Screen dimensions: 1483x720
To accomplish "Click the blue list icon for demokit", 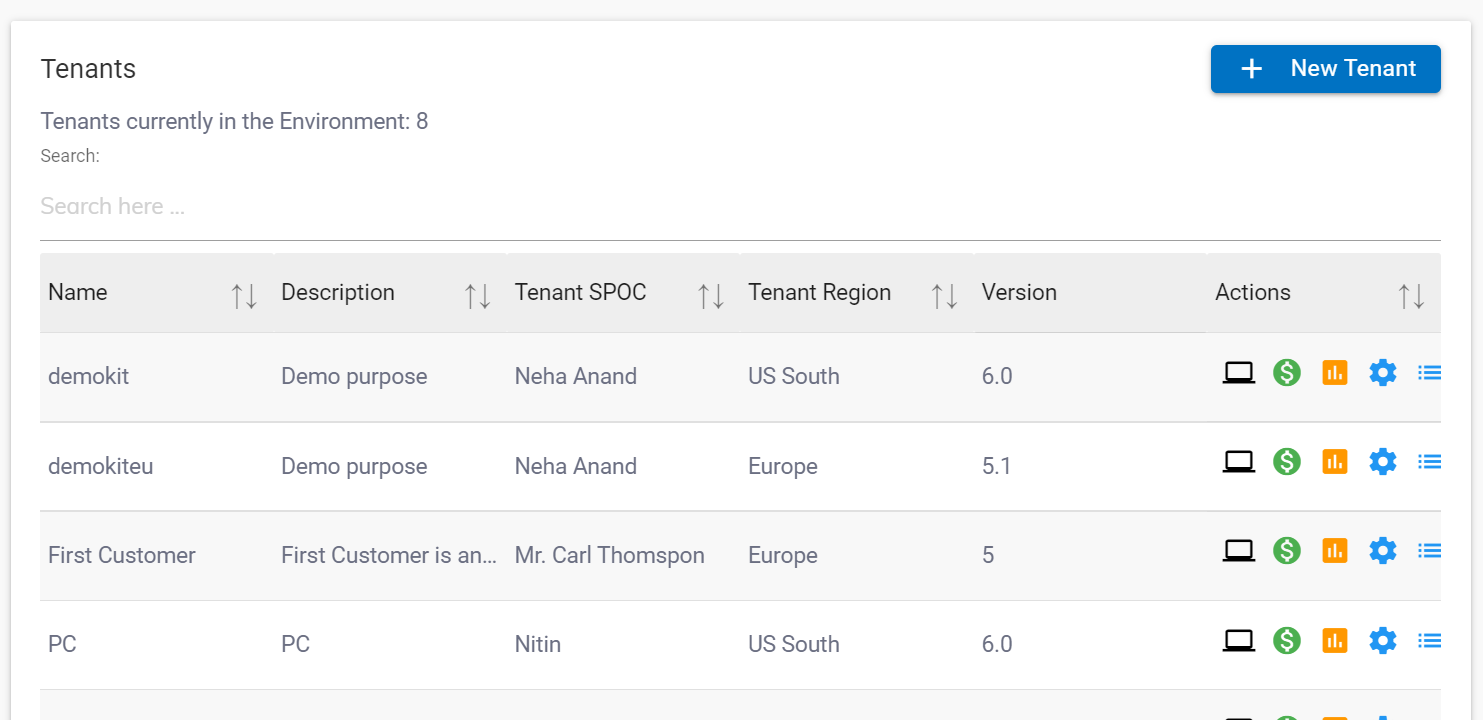I will tap(1429, 372).
